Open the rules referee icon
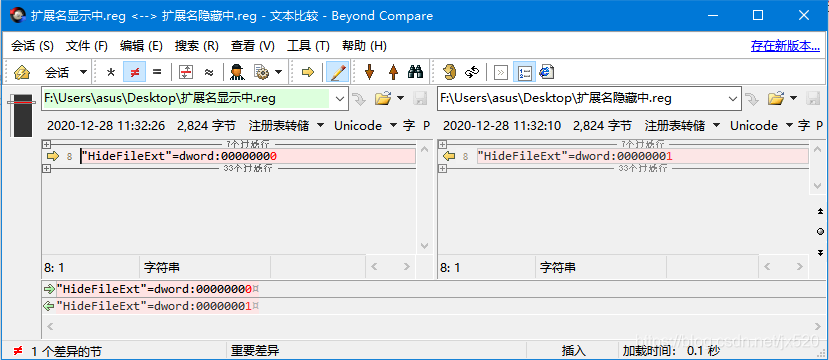Screen dimensions: 829x360 click(237, 72)
